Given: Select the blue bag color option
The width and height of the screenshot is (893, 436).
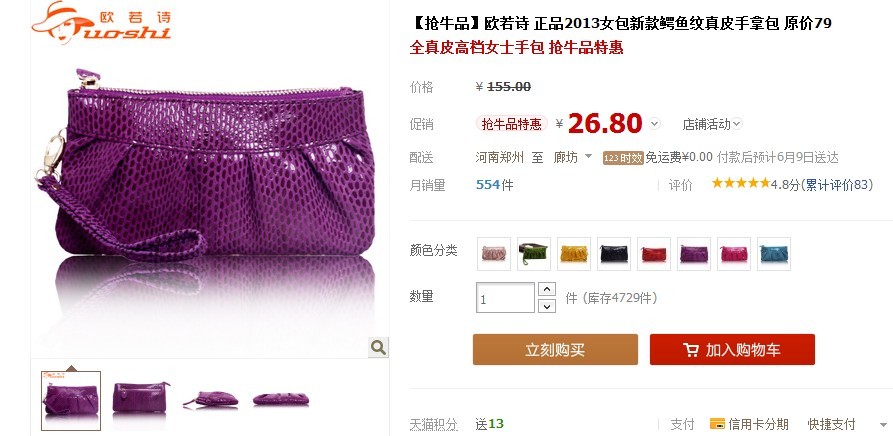Looking at the screenshot, I should click(x=773, y=253).
